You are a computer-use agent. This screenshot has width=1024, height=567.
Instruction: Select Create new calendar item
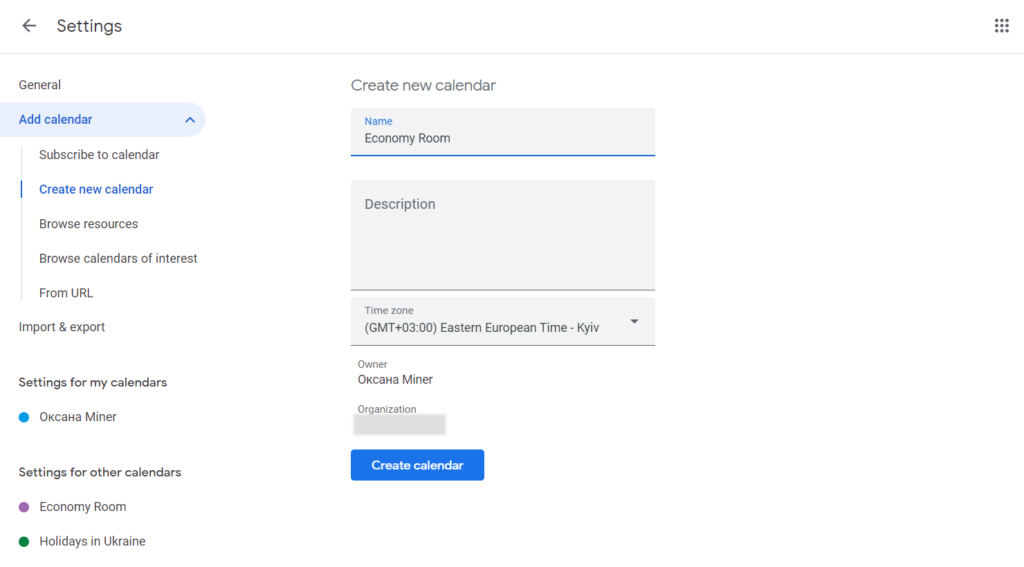pos(96,189)
